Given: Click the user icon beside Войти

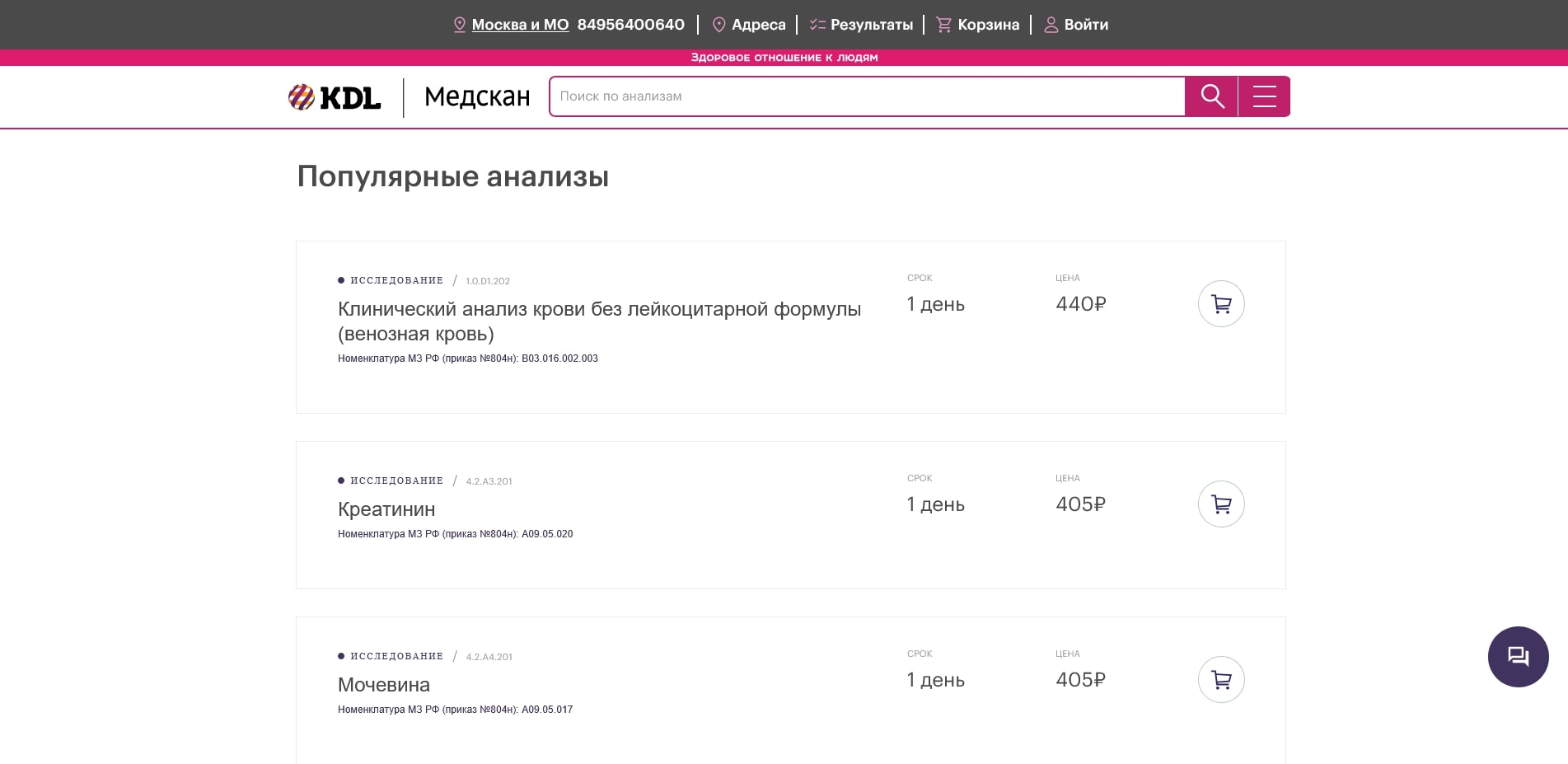Looking at the screenshot, I should (1051, 25).
